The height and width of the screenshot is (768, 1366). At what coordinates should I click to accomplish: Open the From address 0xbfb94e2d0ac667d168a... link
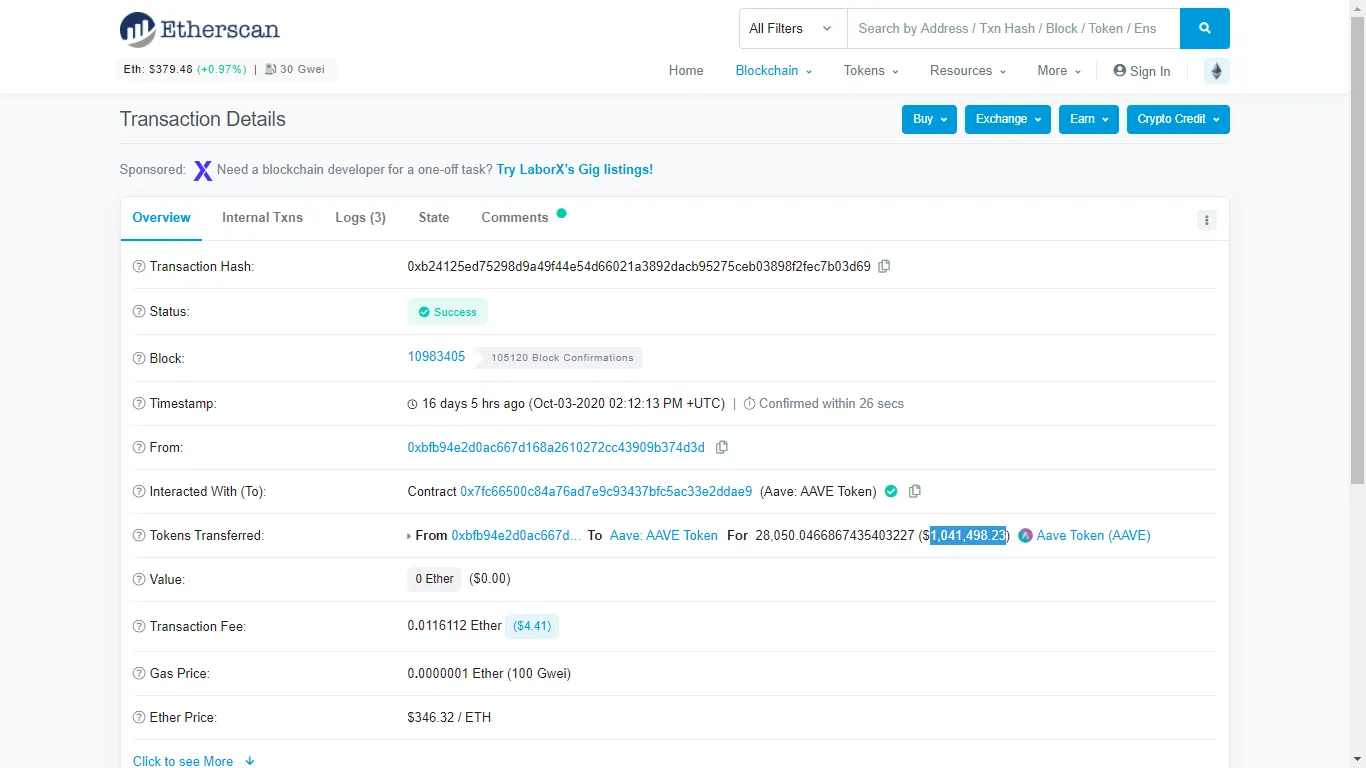point(556,448)
